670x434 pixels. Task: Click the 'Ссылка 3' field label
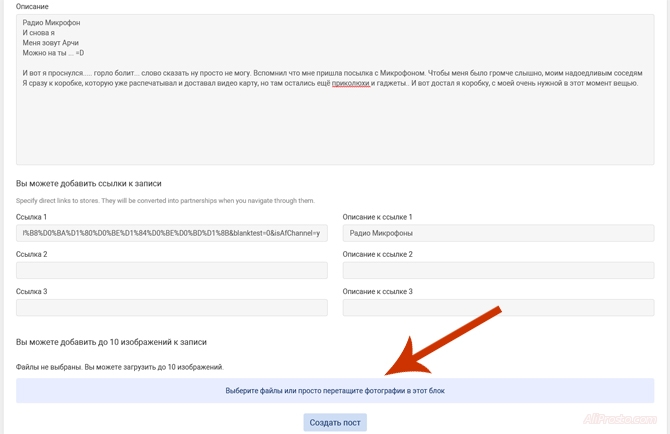point(32,292)
